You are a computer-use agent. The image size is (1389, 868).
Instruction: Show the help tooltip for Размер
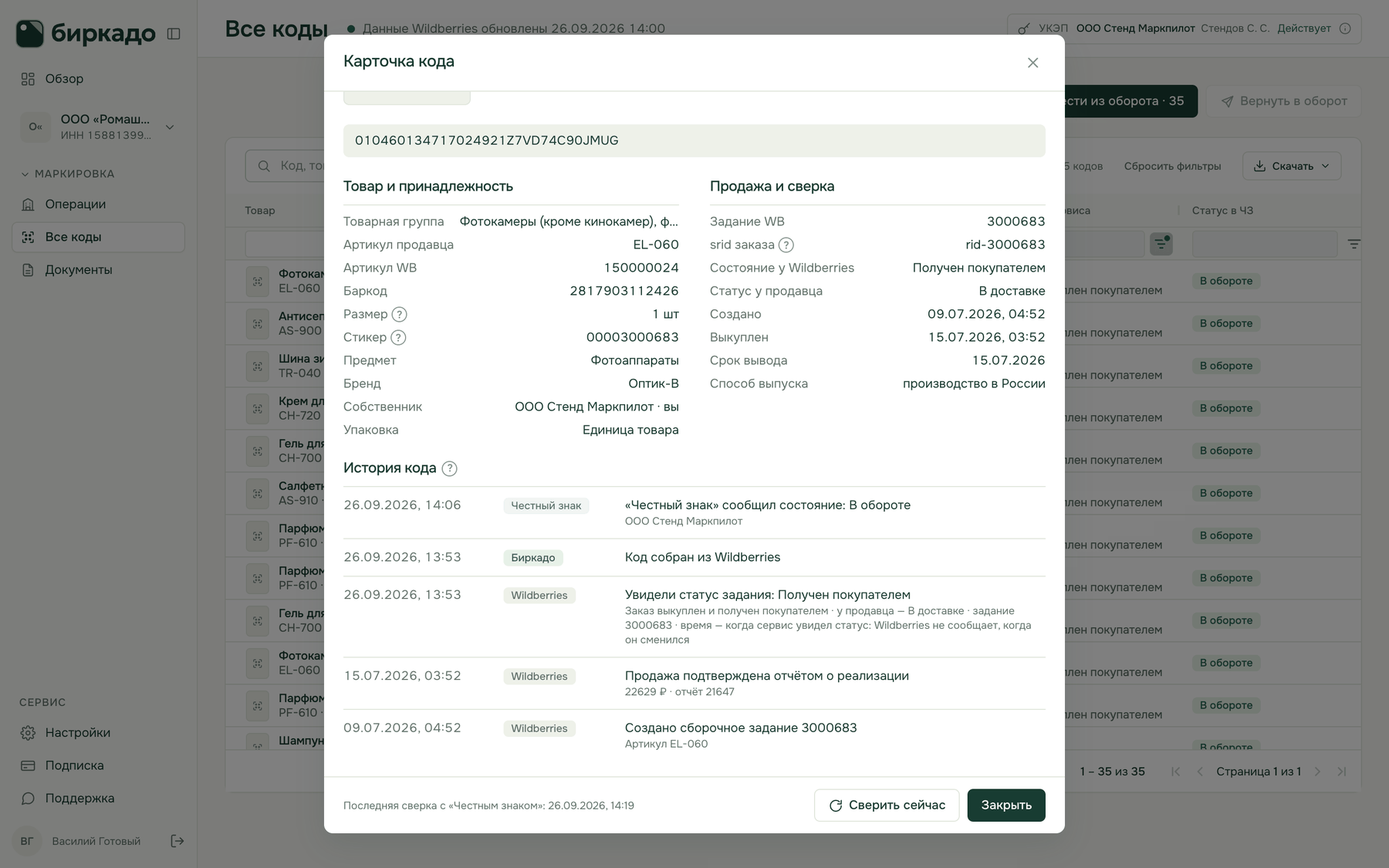click(x=399, y=314)
